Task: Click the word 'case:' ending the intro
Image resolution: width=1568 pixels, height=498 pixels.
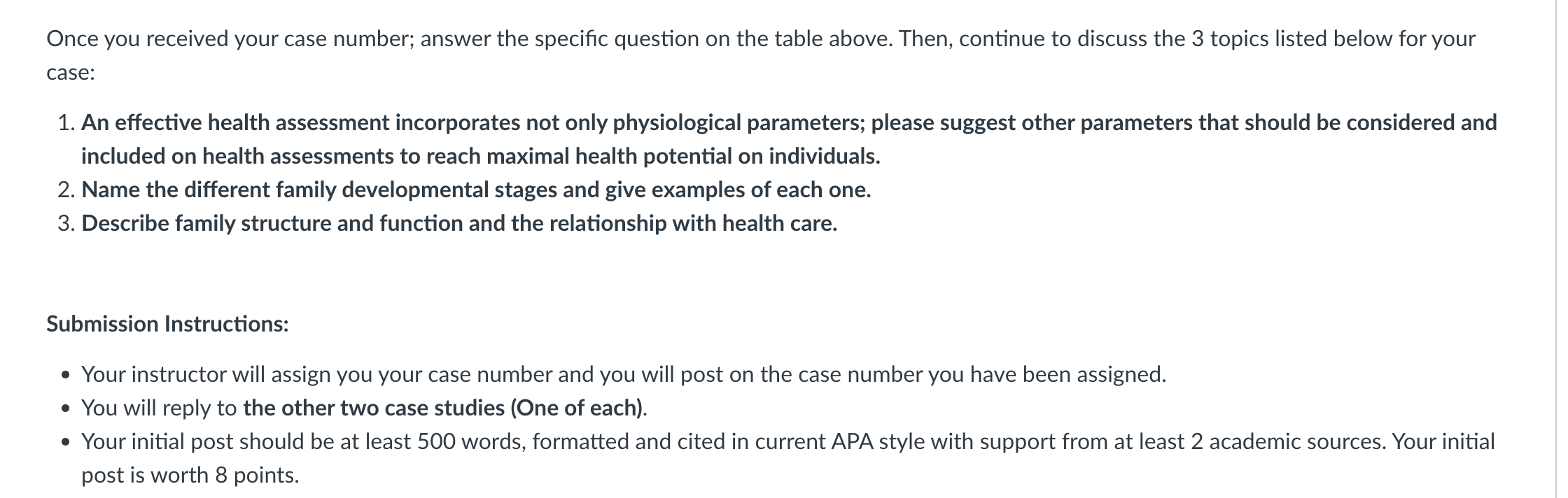Action: (71, 72)
